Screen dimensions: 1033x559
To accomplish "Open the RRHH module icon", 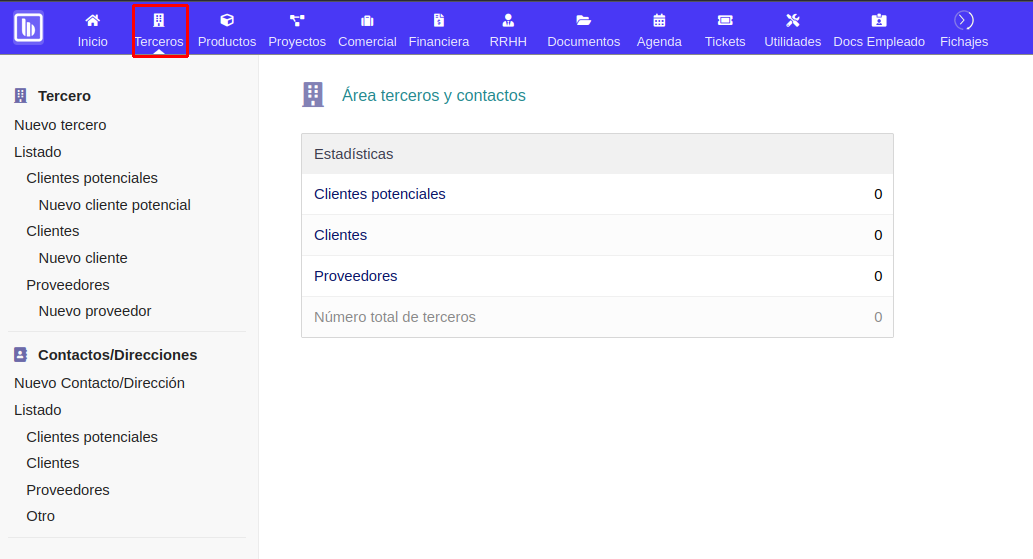I will point(508,20).
